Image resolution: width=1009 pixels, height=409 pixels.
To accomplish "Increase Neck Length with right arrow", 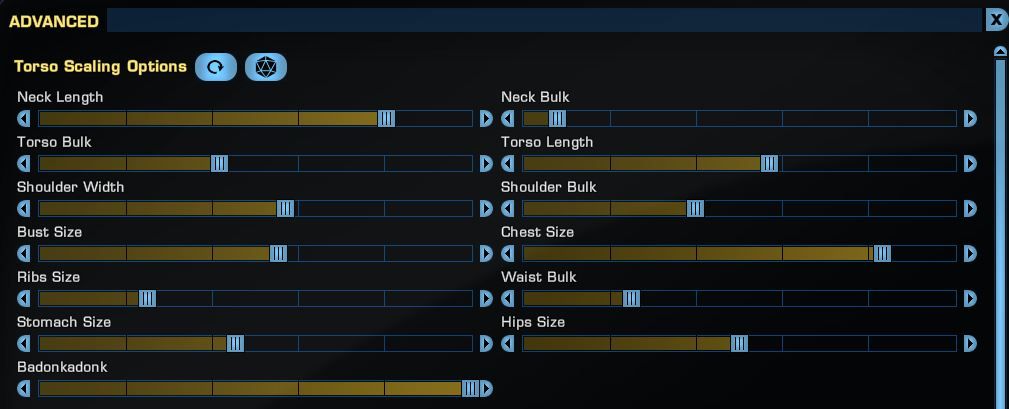I will click(x=486, y=118).
